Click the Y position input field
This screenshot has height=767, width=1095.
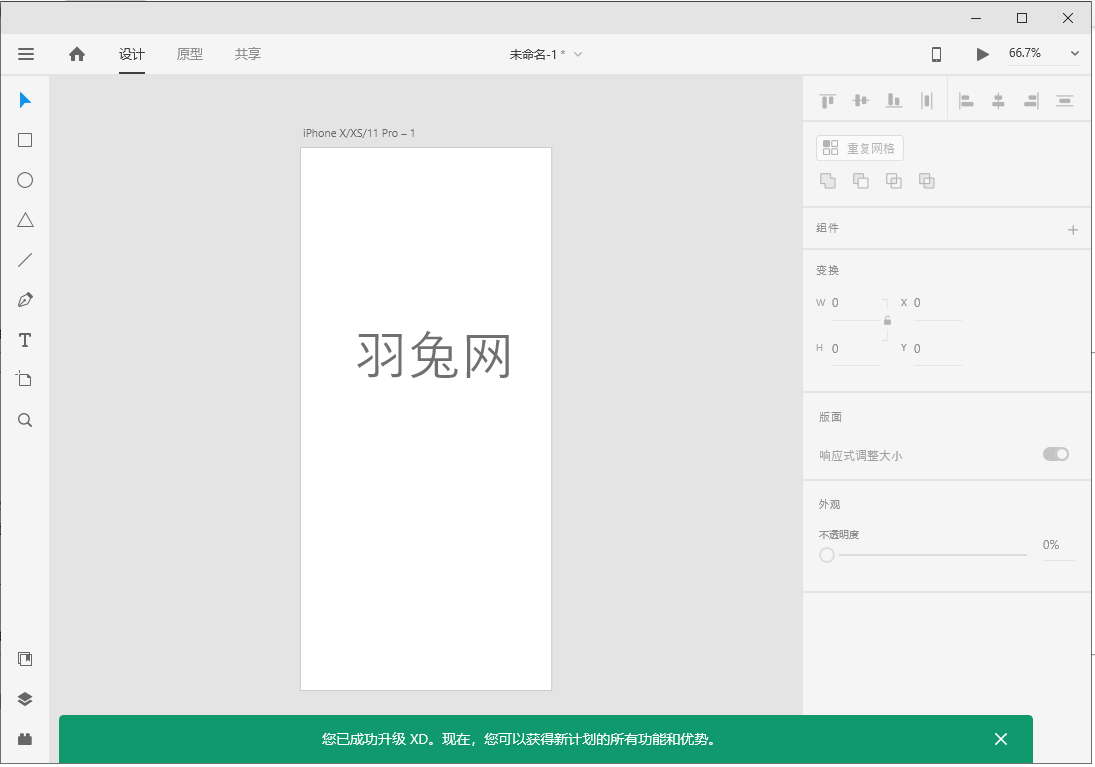tap(937, 349)
